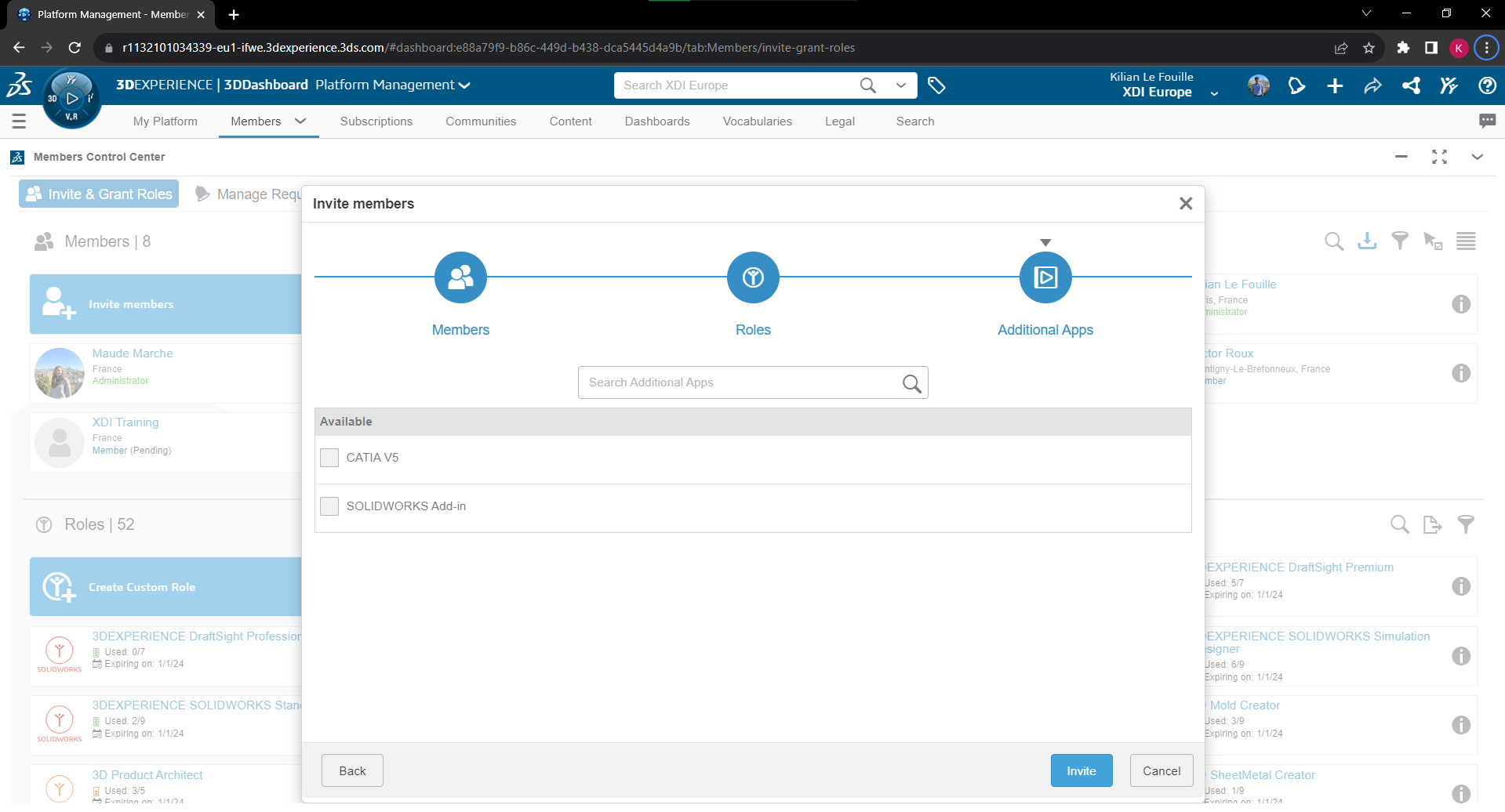Click the Members step icon in wizard
This screenshot has height=812, width=1505.
coord(460,277)
